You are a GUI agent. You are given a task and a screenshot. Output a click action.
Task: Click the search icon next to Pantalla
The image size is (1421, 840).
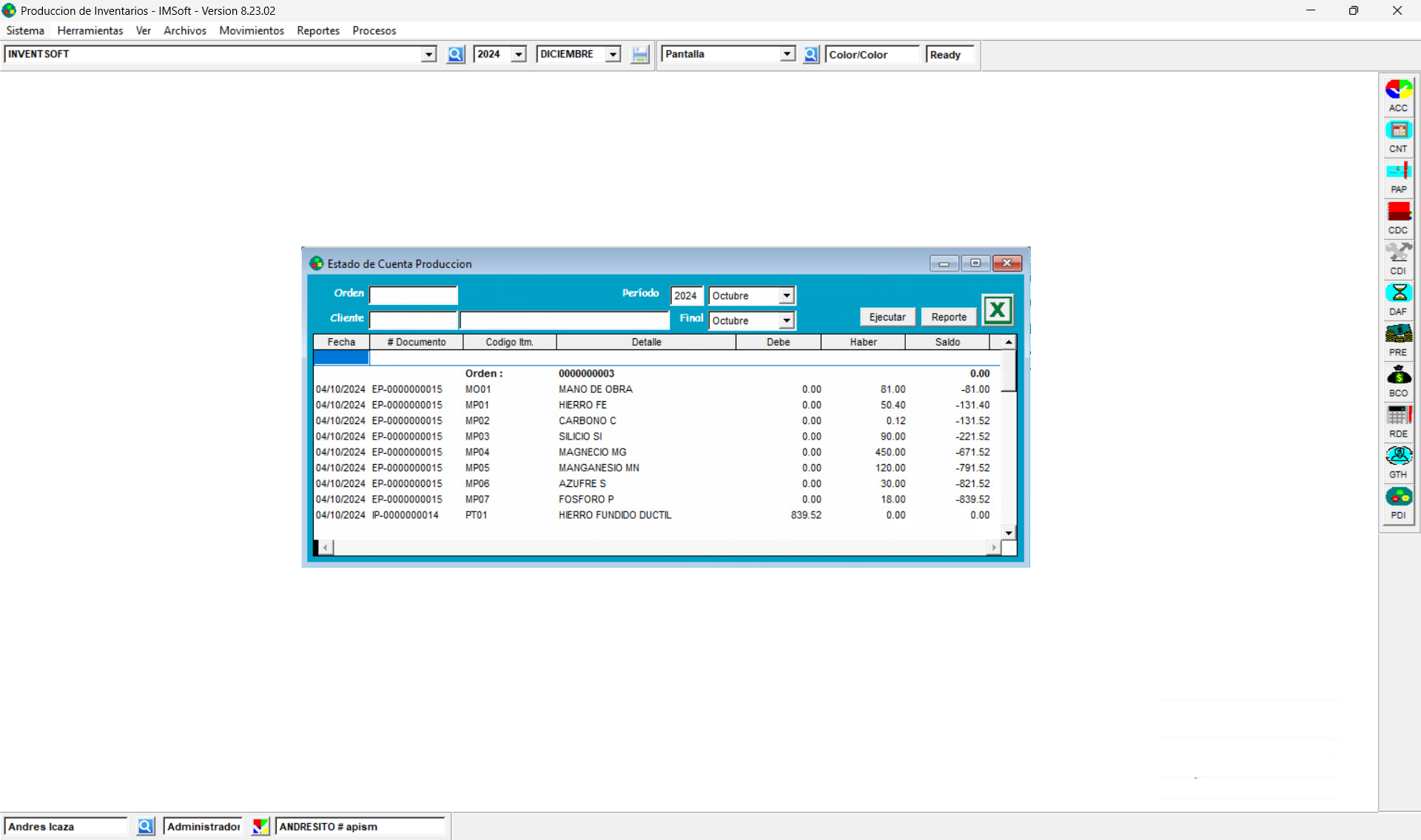[x=810, y=54]
